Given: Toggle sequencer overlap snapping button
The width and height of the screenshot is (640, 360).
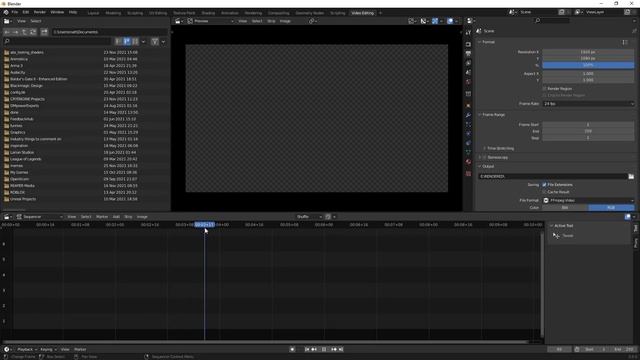Looking at the screenshot, I should (x=328, y=217).
